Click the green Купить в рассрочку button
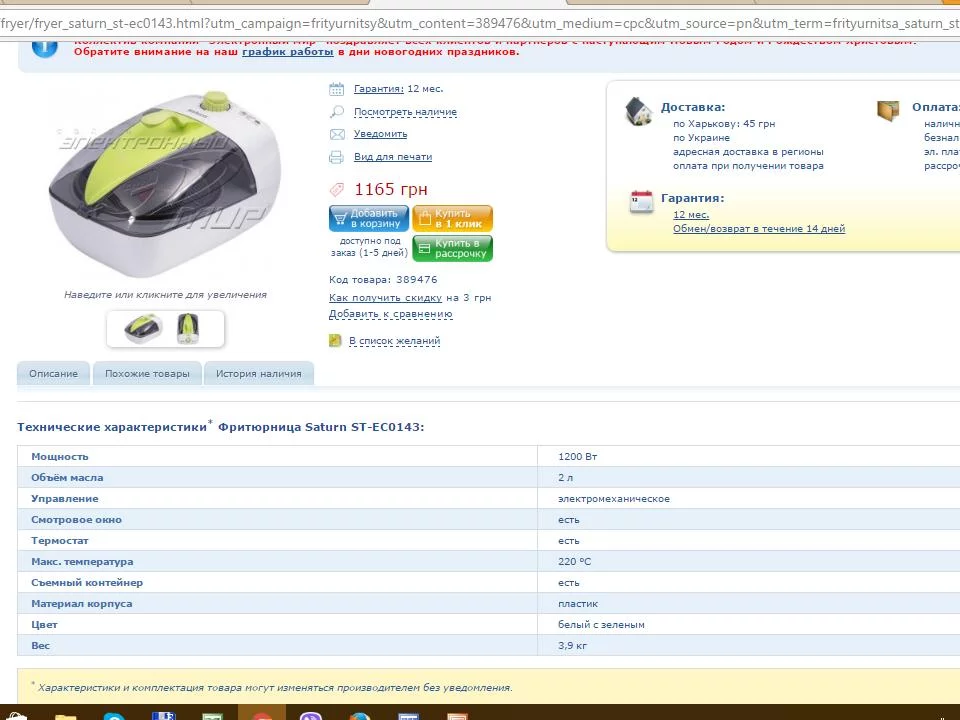This screenshot has height=720, width=960. pyautogui.click(x=452, y=249)
